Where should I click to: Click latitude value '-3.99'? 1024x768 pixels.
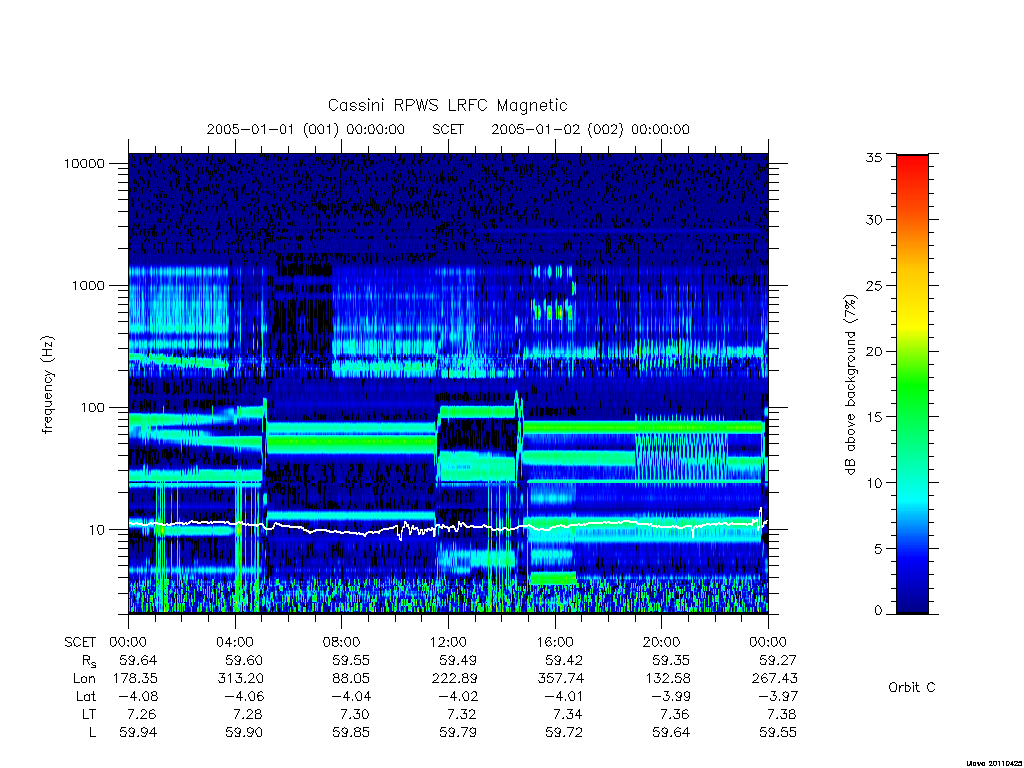click(x=671, y=697)
